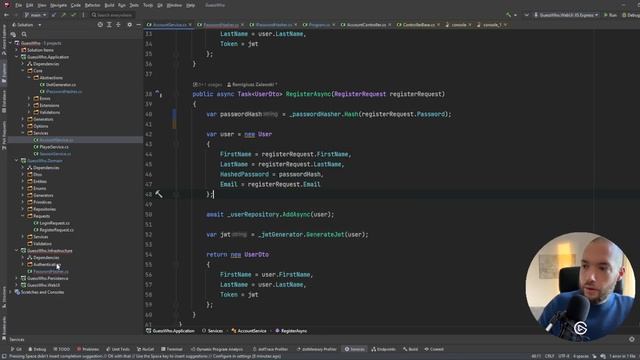The height and width of the screenshot is (360, 640).
Task: Click the back navigation arrow
Action: click(x=7, y=15)
